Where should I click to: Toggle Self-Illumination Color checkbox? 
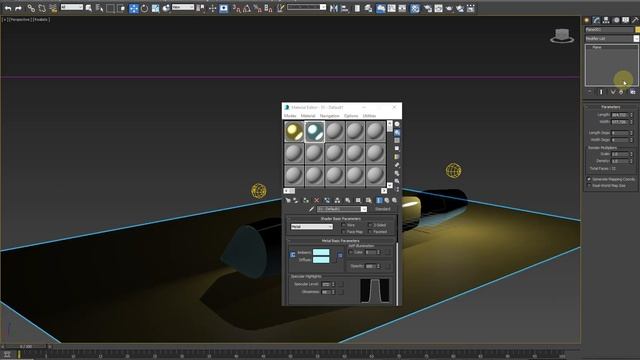(351, 252)
